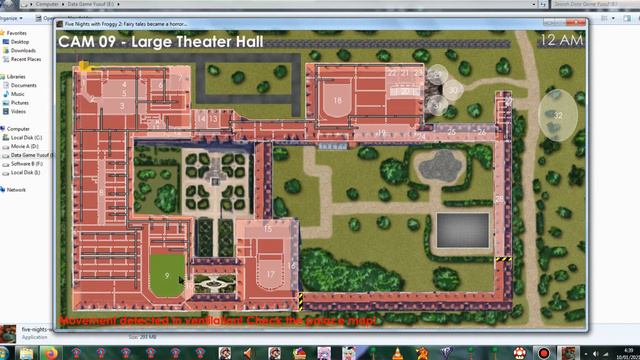Click the five-nights application file thumbnail
The image size is (640, 360).
point(8,334)
